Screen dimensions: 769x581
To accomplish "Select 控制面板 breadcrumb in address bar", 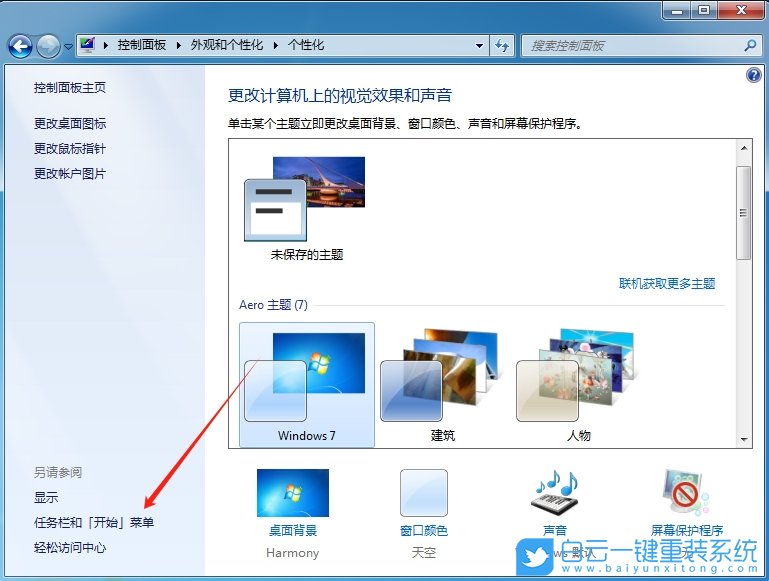I will [x=141, y=45].
